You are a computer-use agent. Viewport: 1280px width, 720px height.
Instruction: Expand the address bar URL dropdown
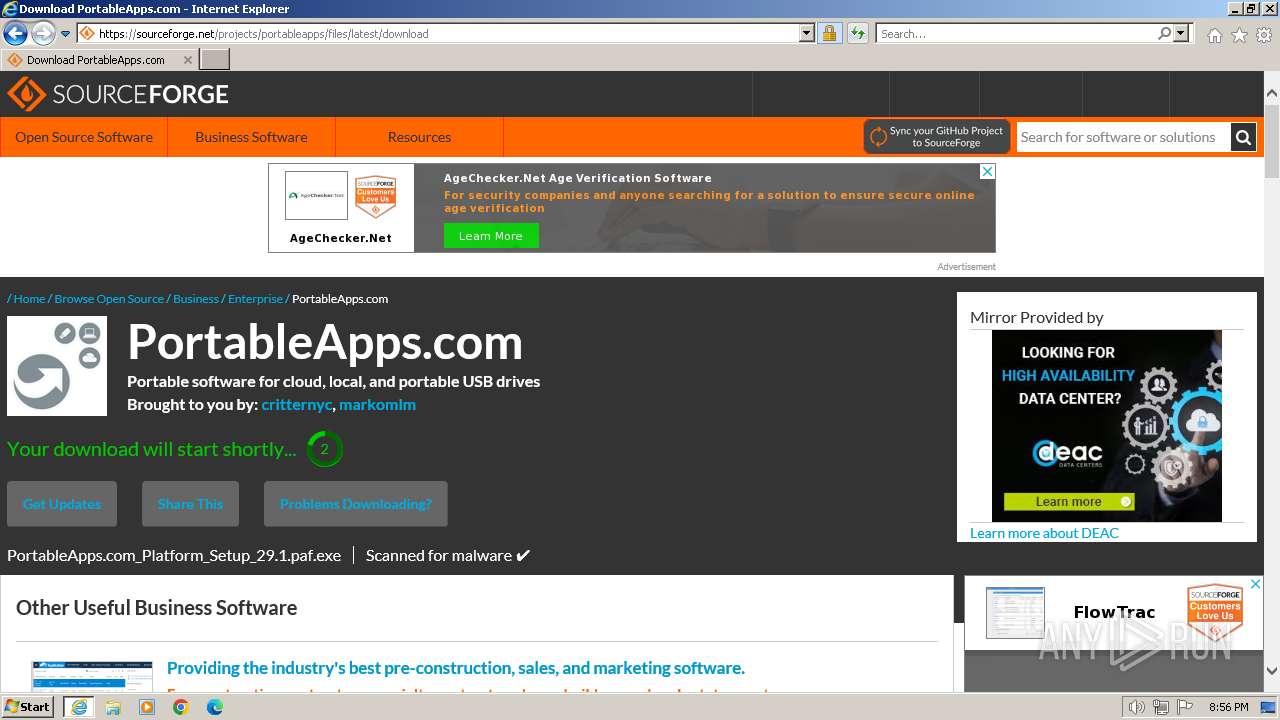click(x=807, y=34)
